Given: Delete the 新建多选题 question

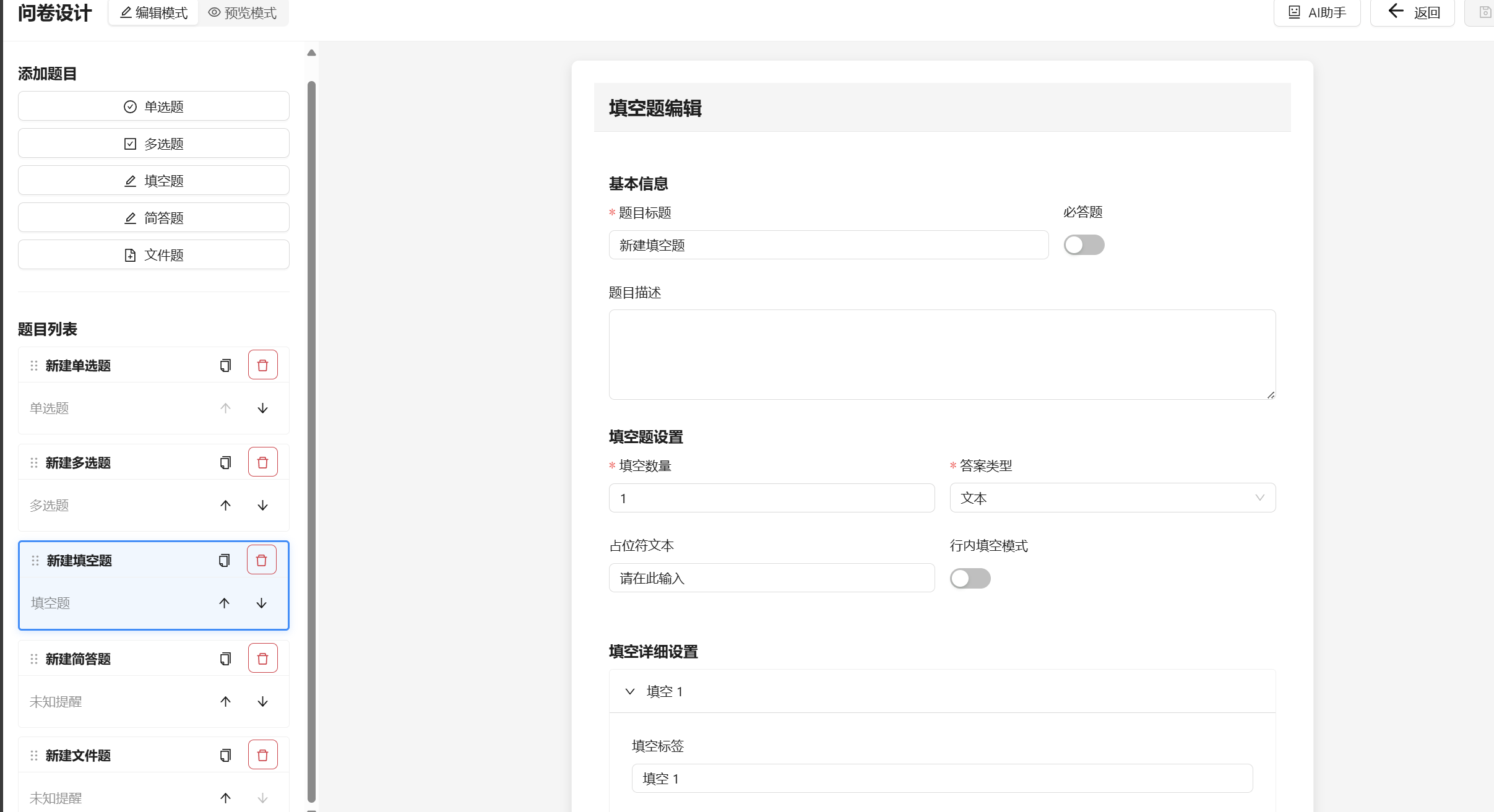Looking at the screenshot, I should click(x=262, y=461).
